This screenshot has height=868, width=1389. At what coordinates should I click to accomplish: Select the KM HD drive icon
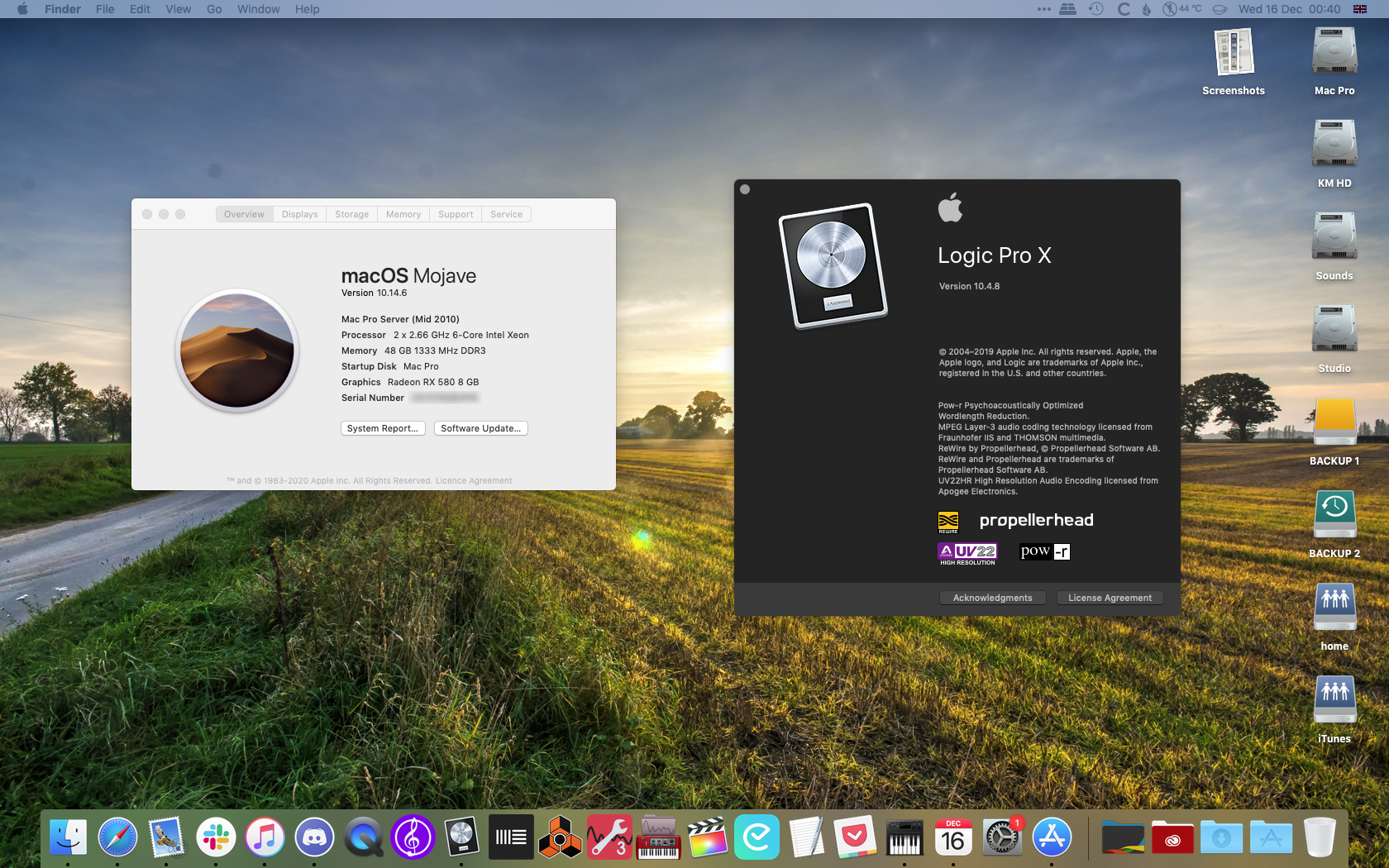click(1334, 144)
